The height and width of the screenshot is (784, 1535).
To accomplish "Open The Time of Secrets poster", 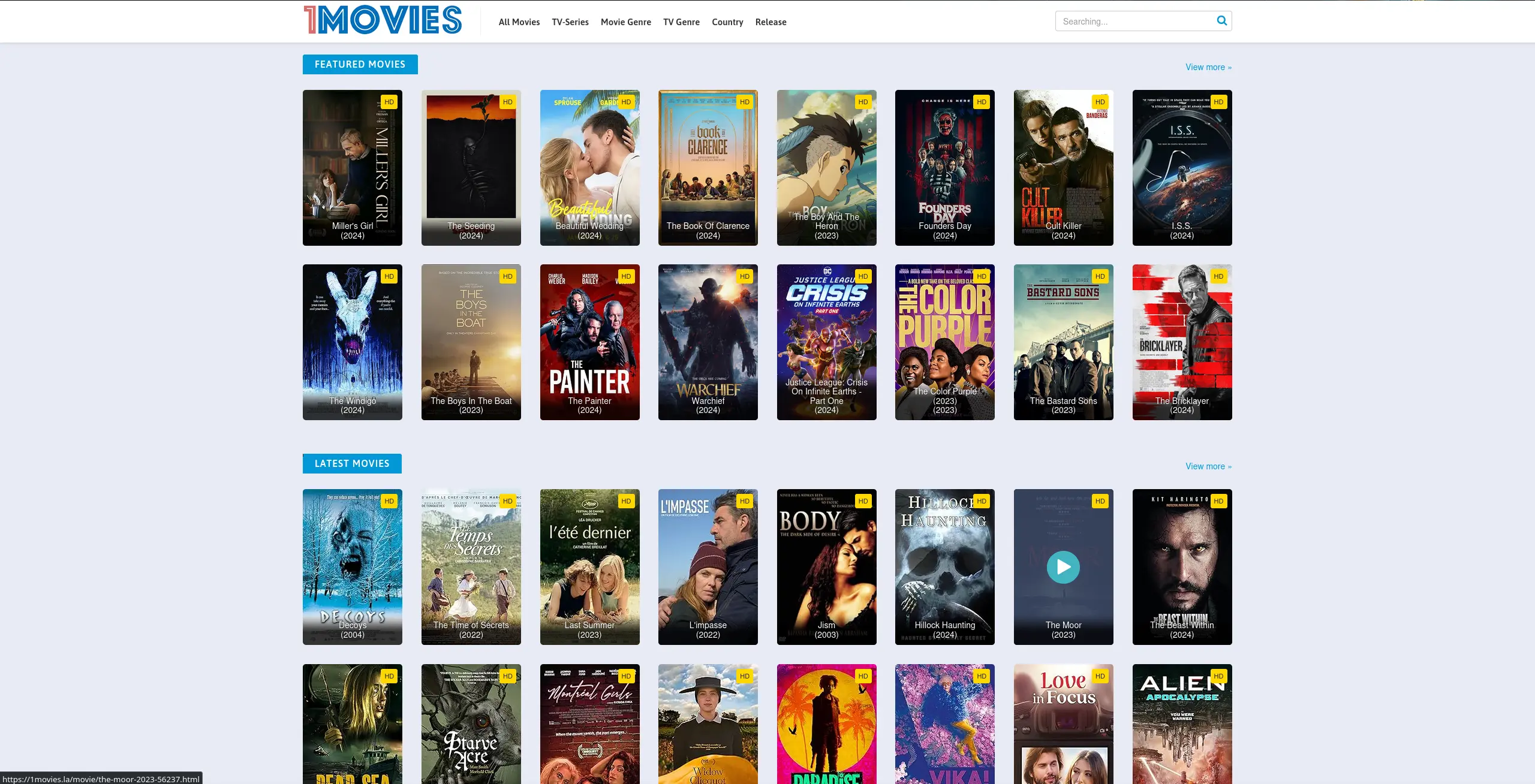I will [471, 567].
